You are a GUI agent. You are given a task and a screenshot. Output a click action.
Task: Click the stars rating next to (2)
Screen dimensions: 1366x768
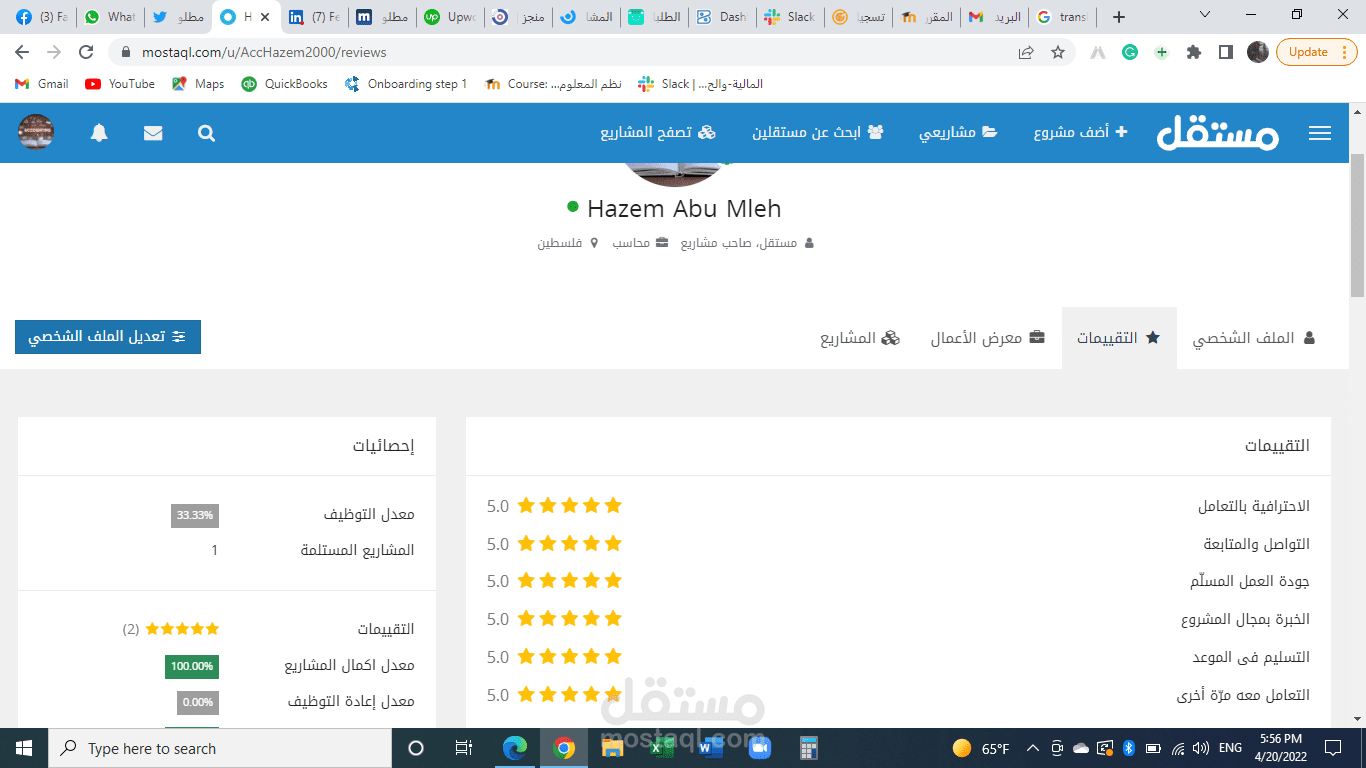pos(182,629)
